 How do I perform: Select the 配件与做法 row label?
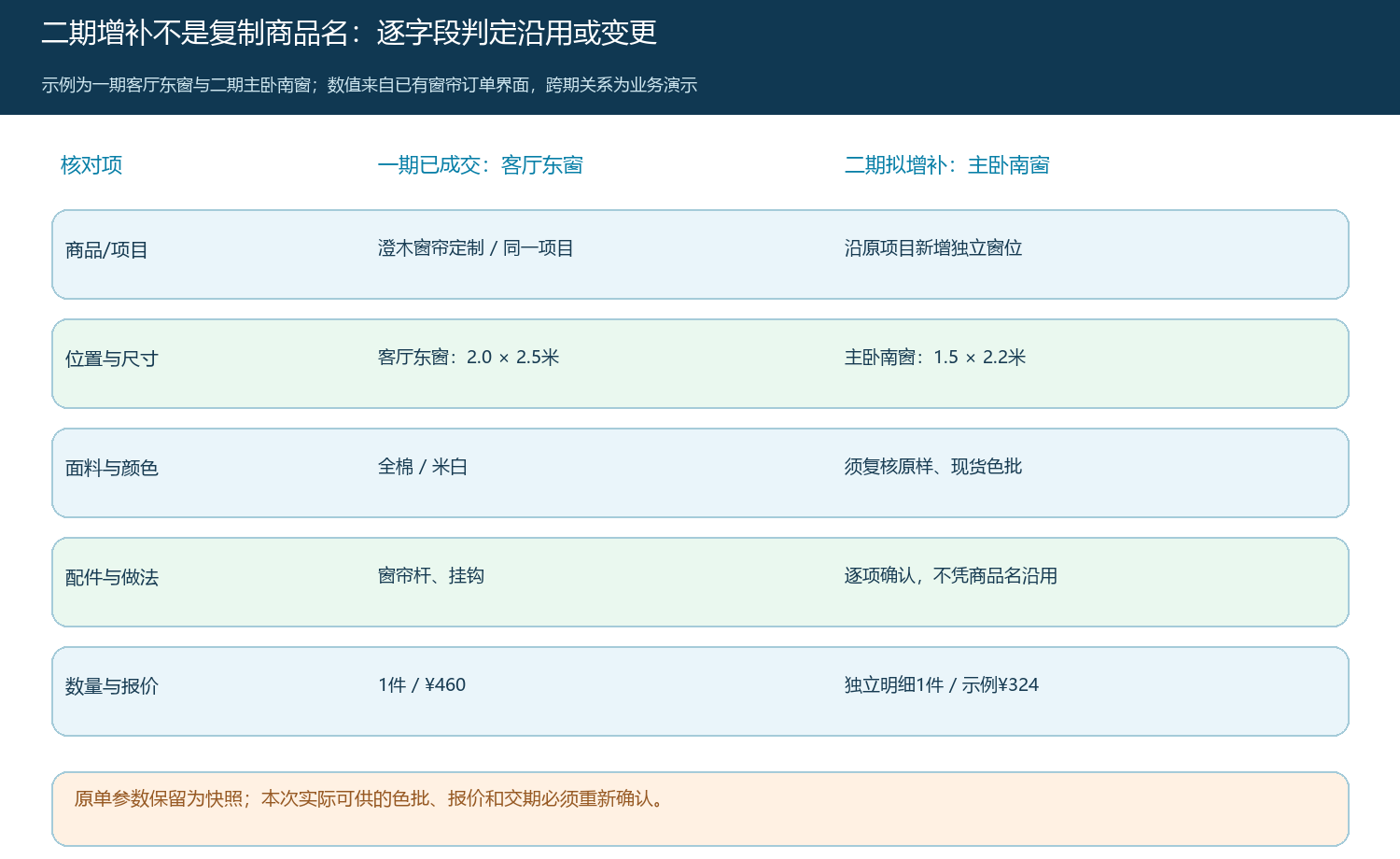click(112, 578)
